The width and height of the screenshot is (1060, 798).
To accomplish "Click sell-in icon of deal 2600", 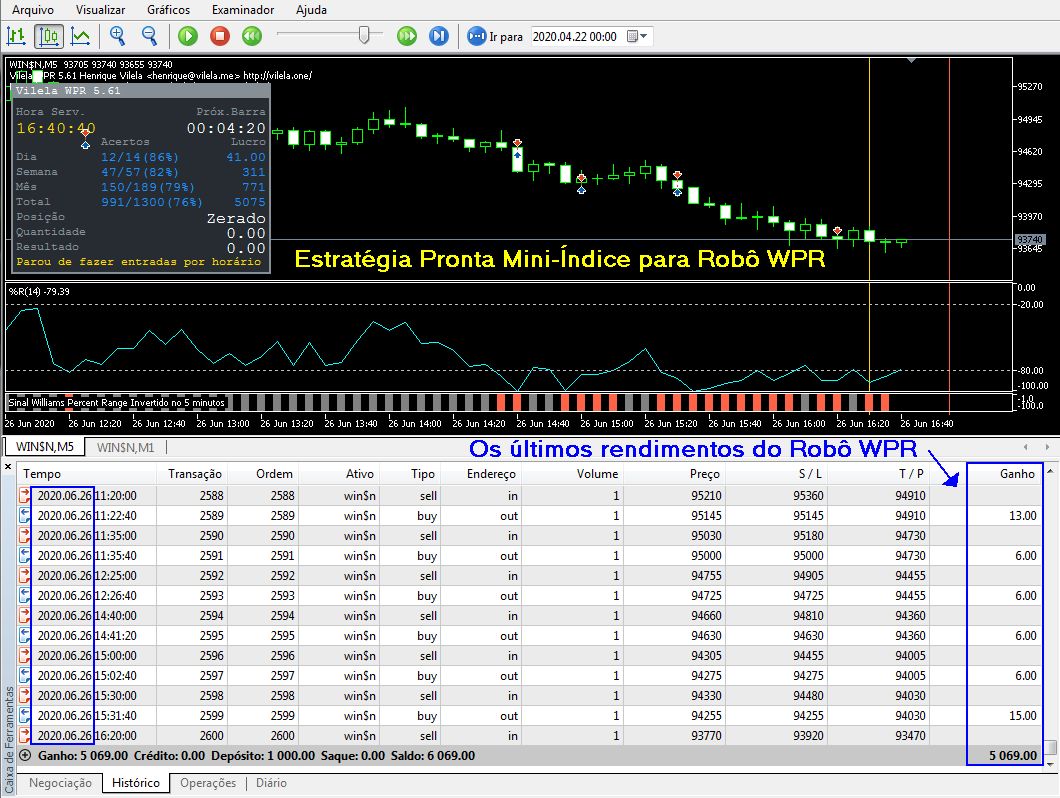I will pos(24,734).
